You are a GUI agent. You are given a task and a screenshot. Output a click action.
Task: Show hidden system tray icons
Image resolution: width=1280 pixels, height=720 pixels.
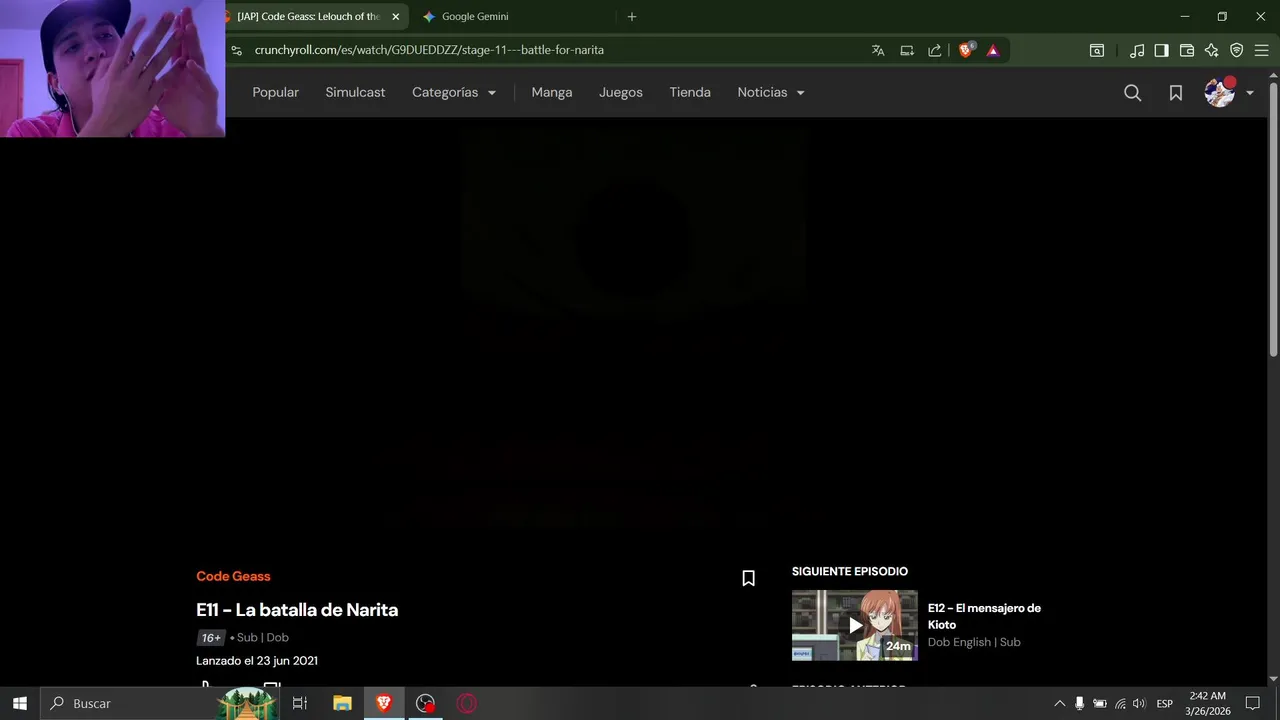[1060, 704]
